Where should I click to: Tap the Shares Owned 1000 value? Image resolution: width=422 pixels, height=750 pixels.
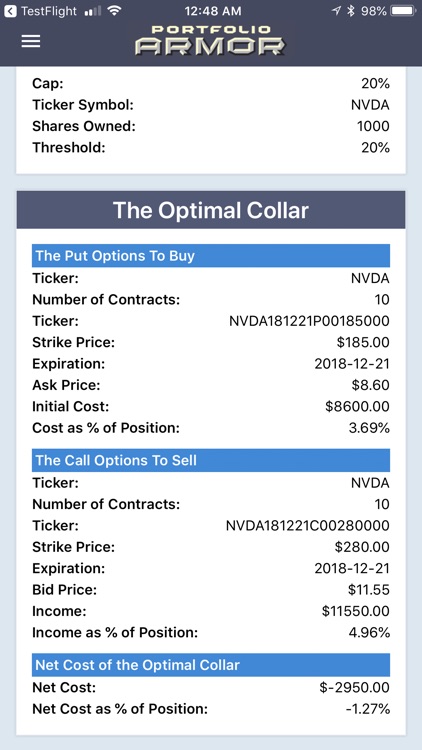[373, 126]
